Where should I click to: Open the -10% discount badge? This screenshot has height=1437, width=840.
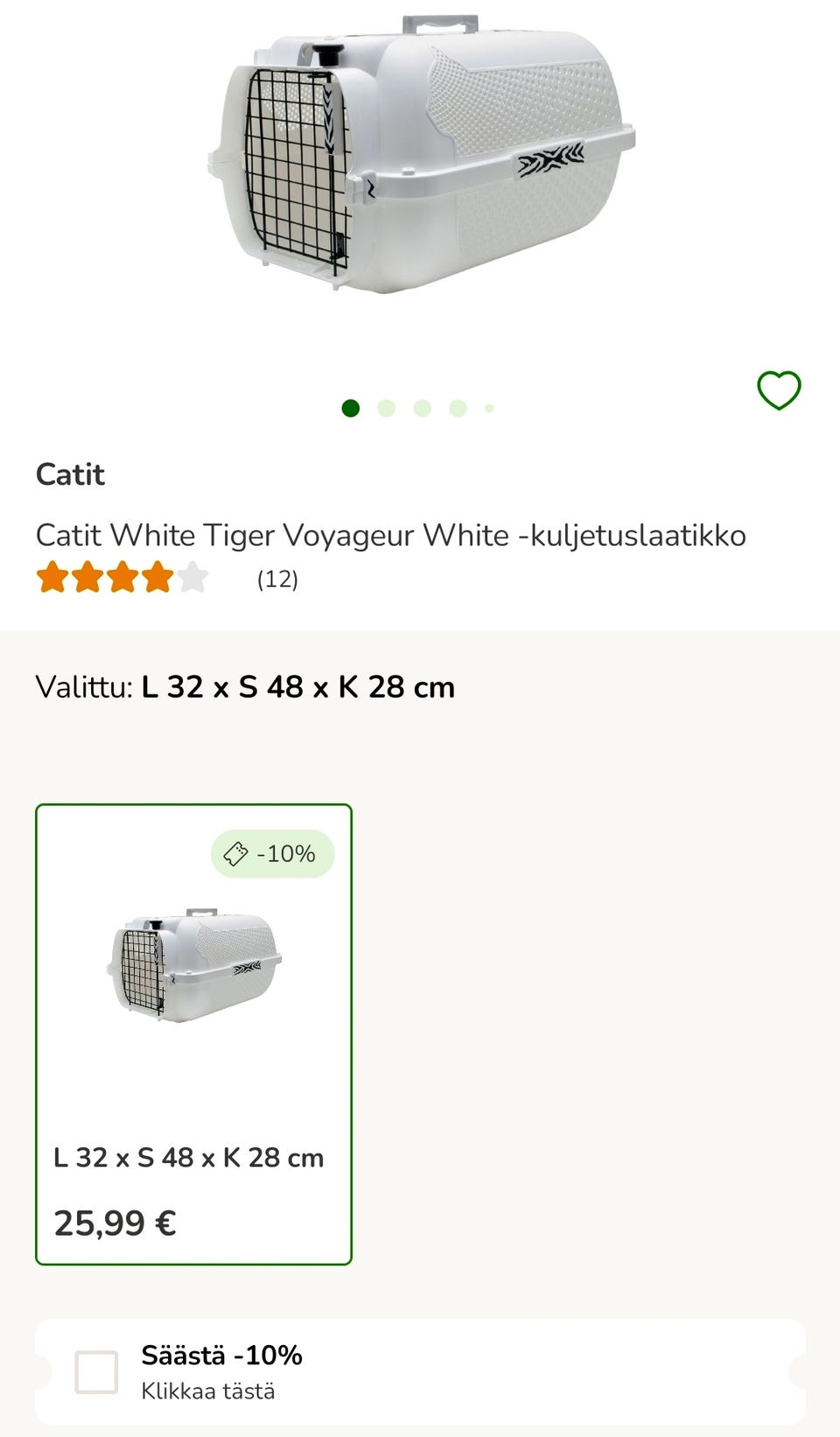click(271, 855)
